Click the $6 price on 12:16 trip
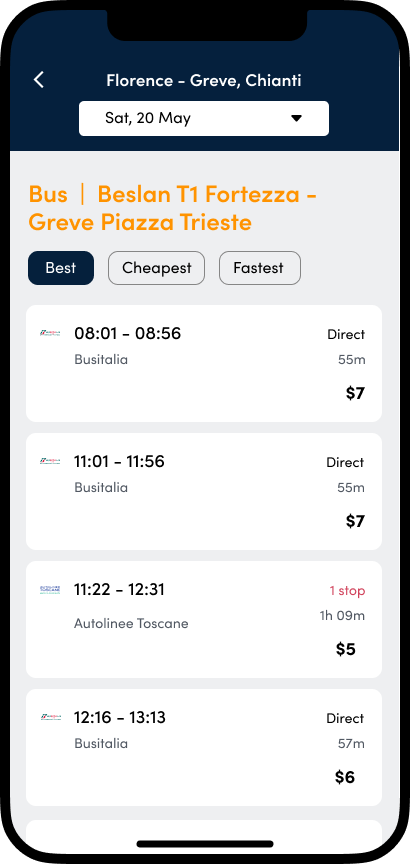This screenshot has height=864, width=410. [x=345, y=777]
